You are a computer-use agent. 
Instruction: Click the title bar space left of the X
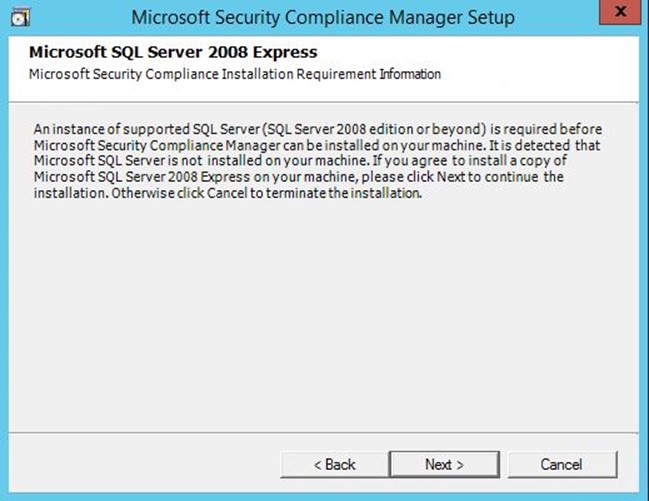[x=557, y=17]
